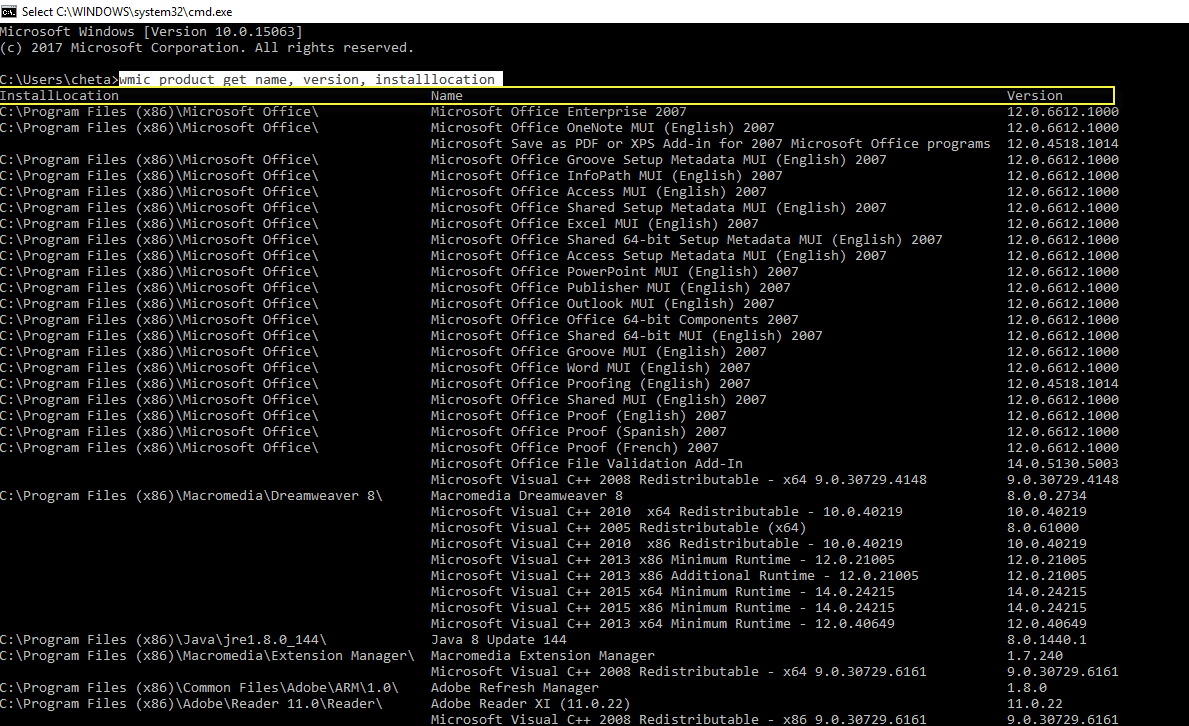Click the InstallLocation column header
The image size is (1189, 726).
60,96
